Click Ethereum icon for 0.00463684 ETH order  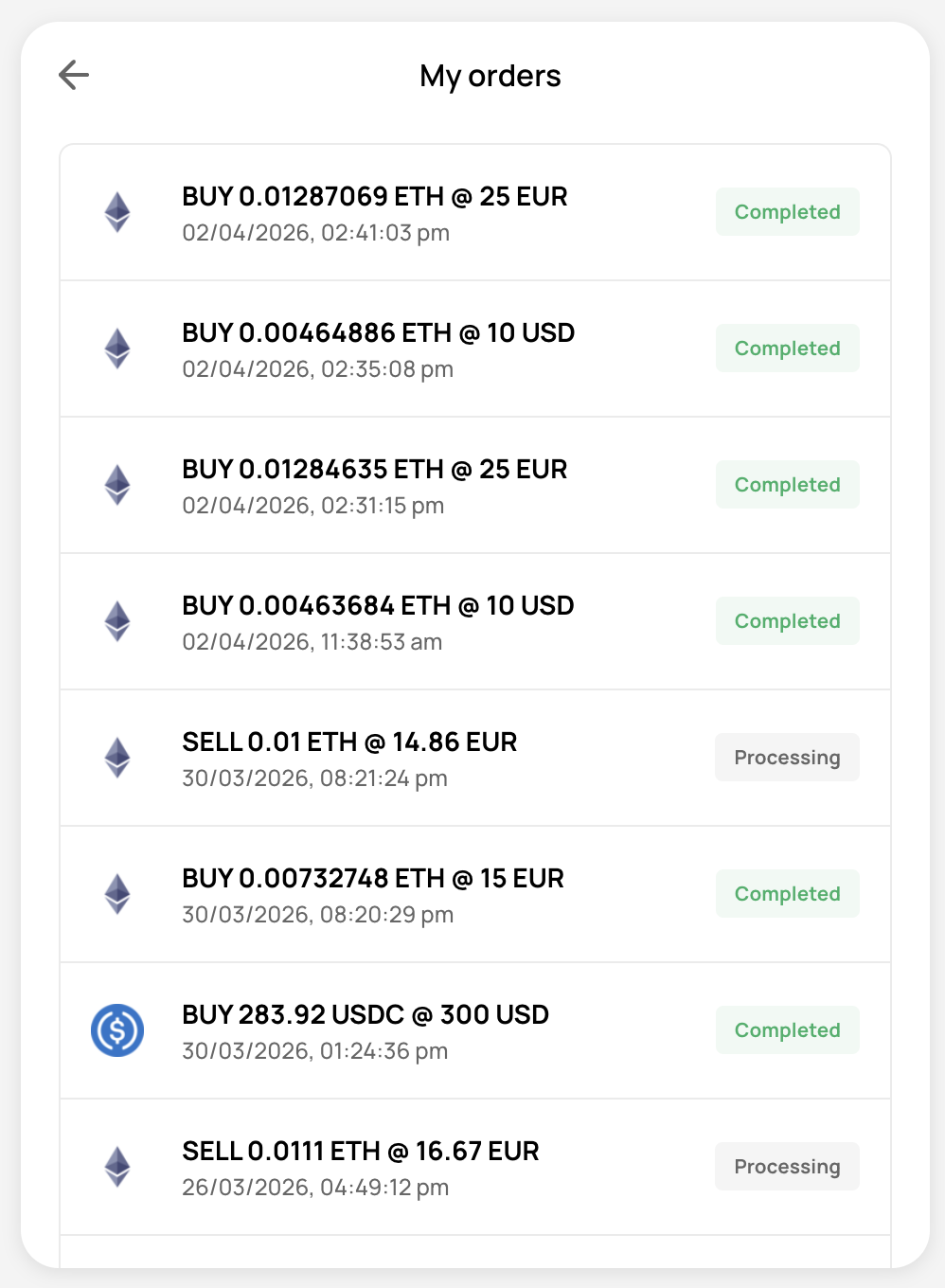tap(117, 621)
